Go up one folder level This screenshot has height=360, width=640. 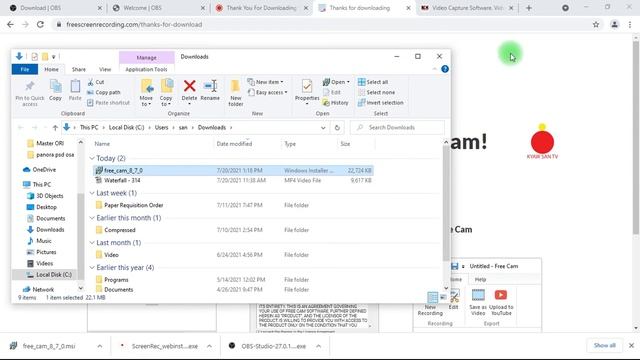[55, 128]
